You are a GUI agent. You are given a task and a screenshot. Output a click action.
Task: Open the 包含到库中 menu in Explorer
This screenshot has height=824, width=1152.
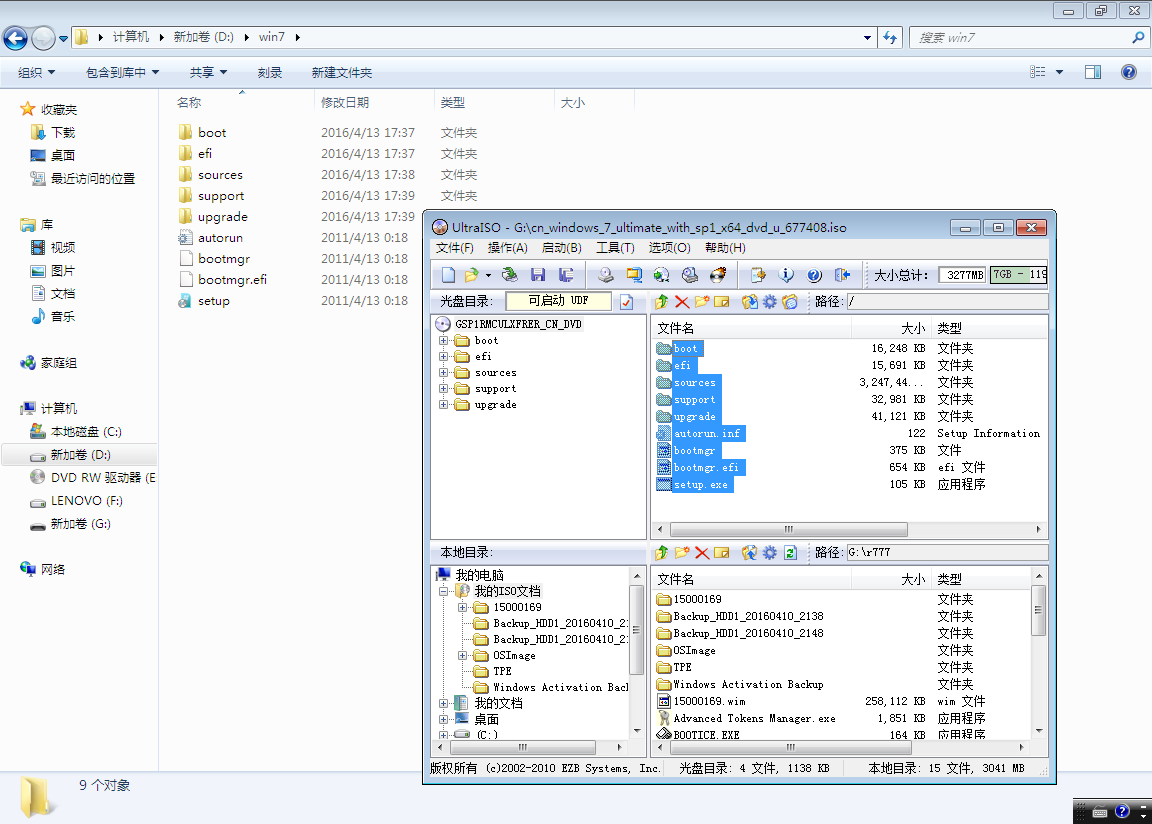[x=122, y=73]
